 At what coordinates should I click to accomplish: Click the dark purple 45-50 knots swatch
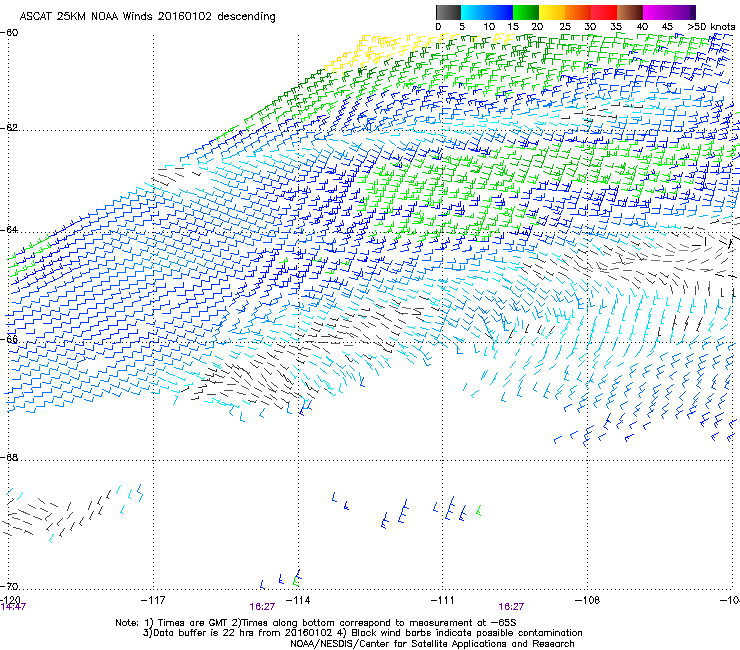(x=682, y=12)
